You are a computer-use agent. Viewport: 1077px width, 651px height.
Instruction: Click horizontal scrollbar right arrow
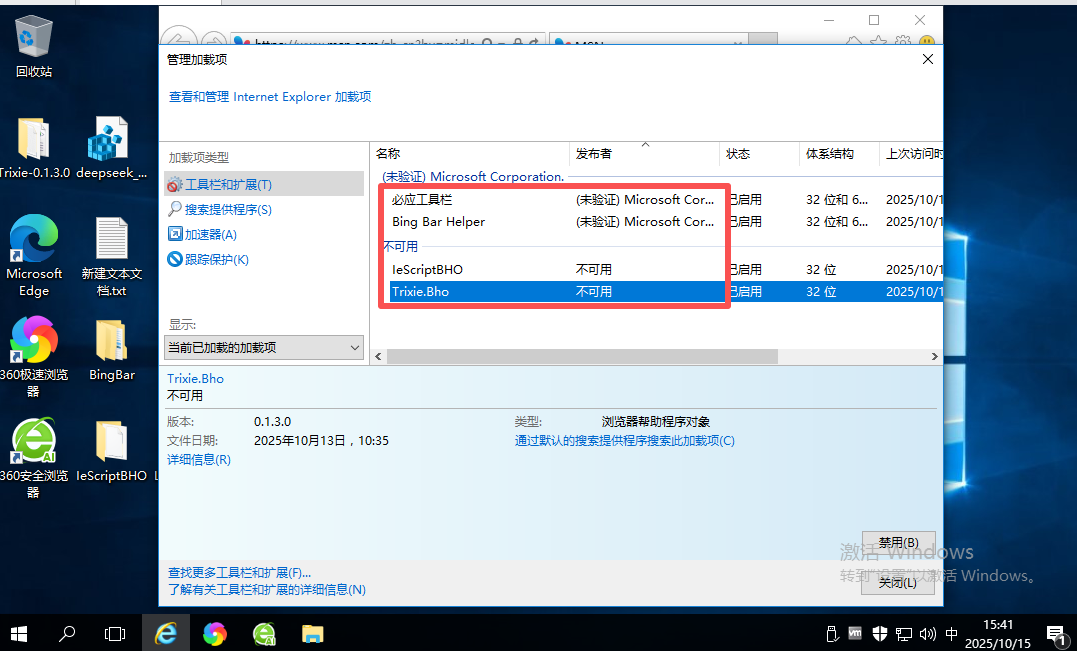click(x=934, y=357)
